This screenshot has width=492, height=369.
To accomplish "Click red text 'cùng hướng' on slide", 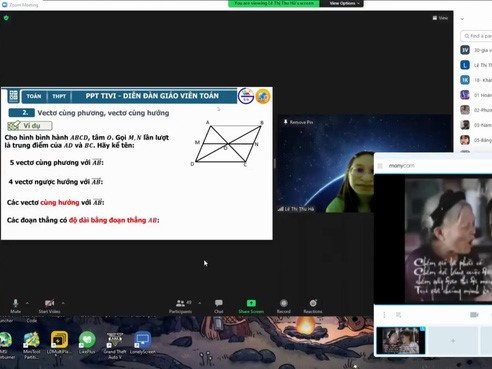I will coord(60,202).
